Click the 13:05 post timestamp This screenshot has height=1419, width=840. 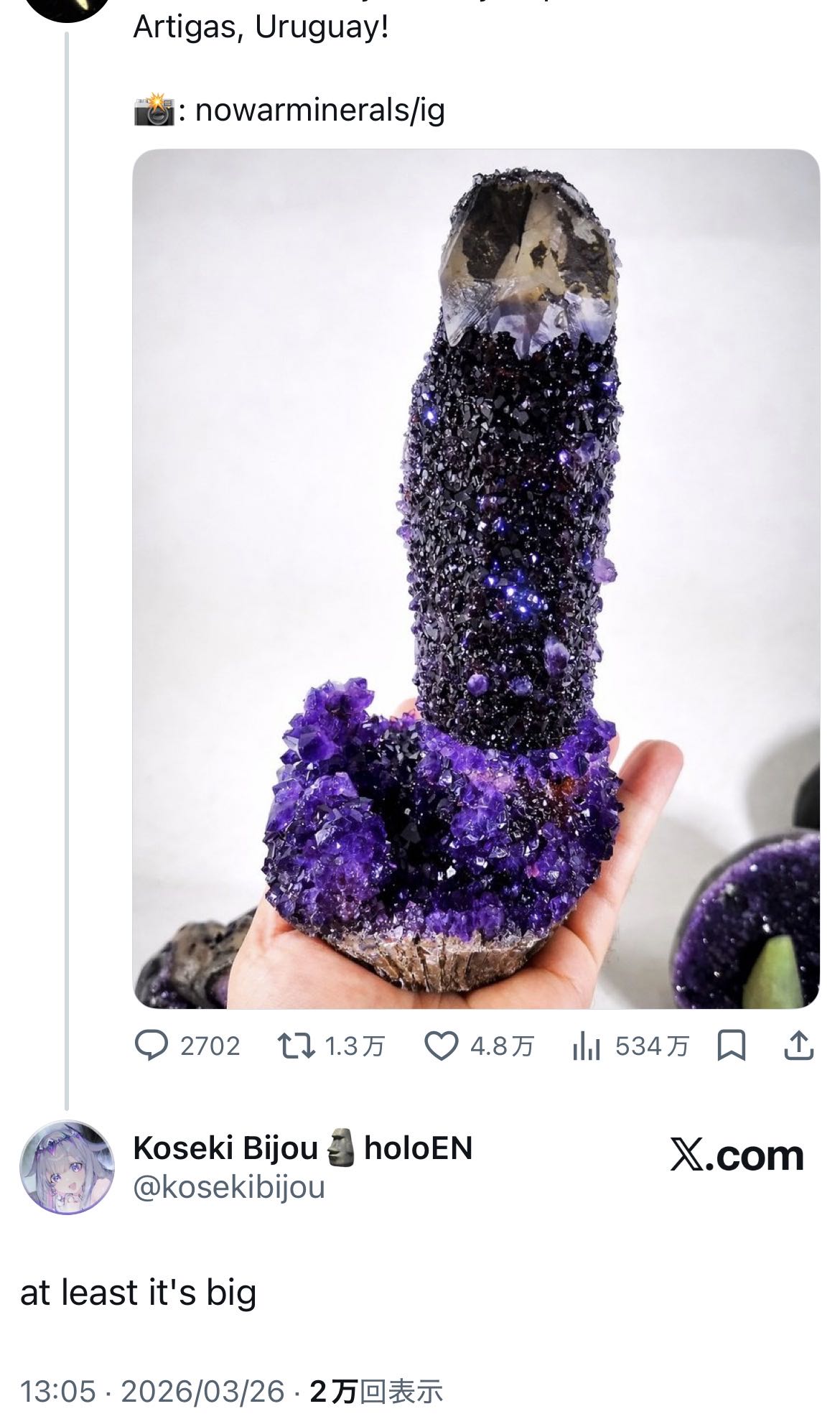pos(57,1392)
